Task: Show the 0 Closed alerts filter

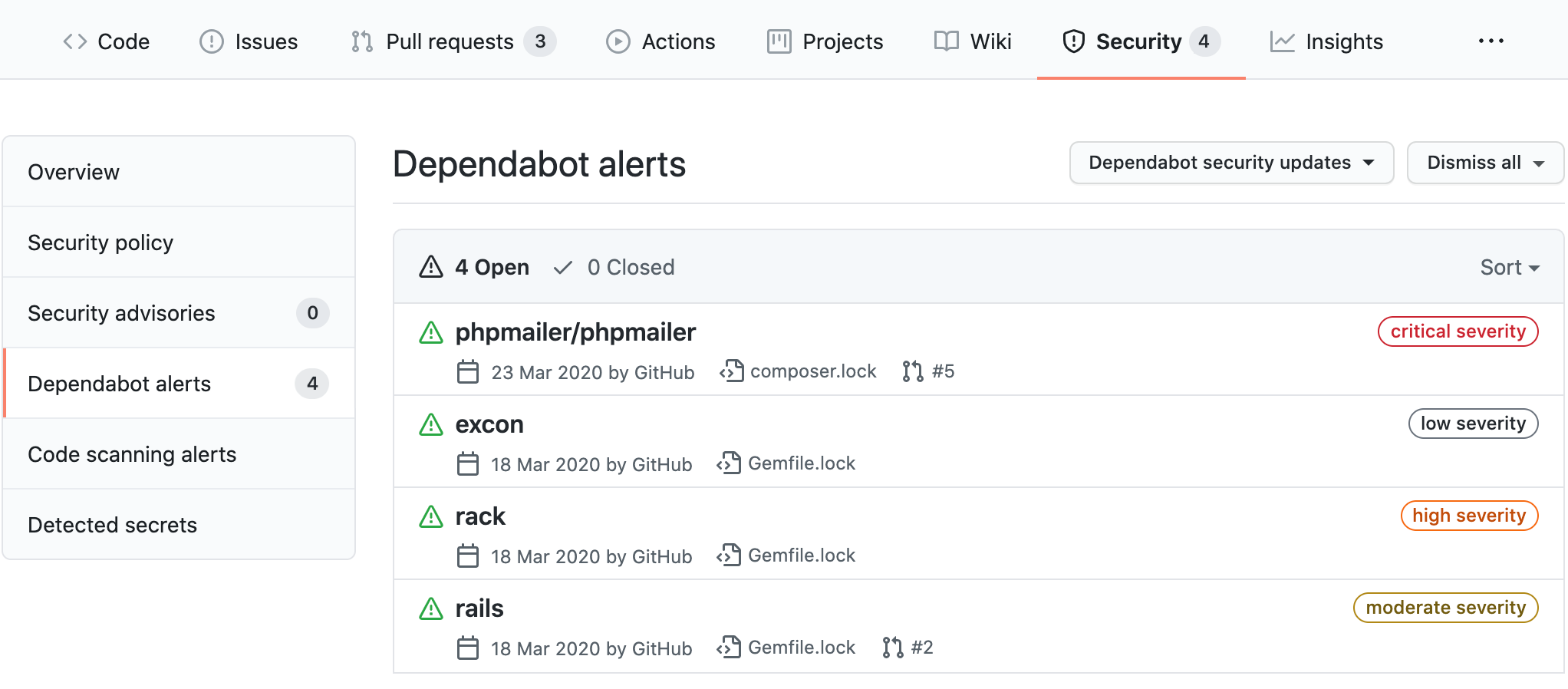Action: pos(614,267)
